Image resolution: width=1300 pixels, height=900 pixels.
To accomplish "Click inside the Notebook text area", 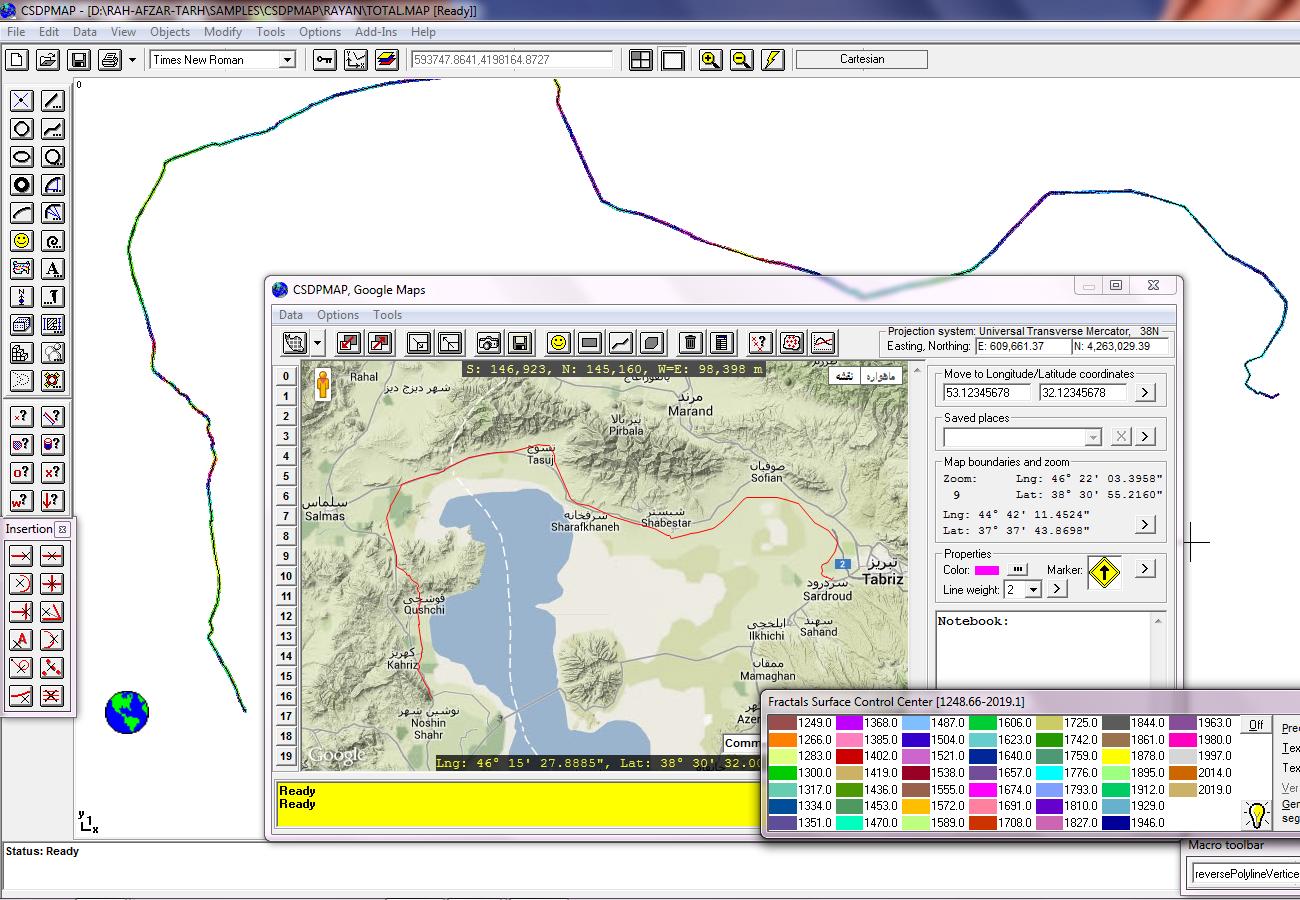I will tap(1043, 650).
